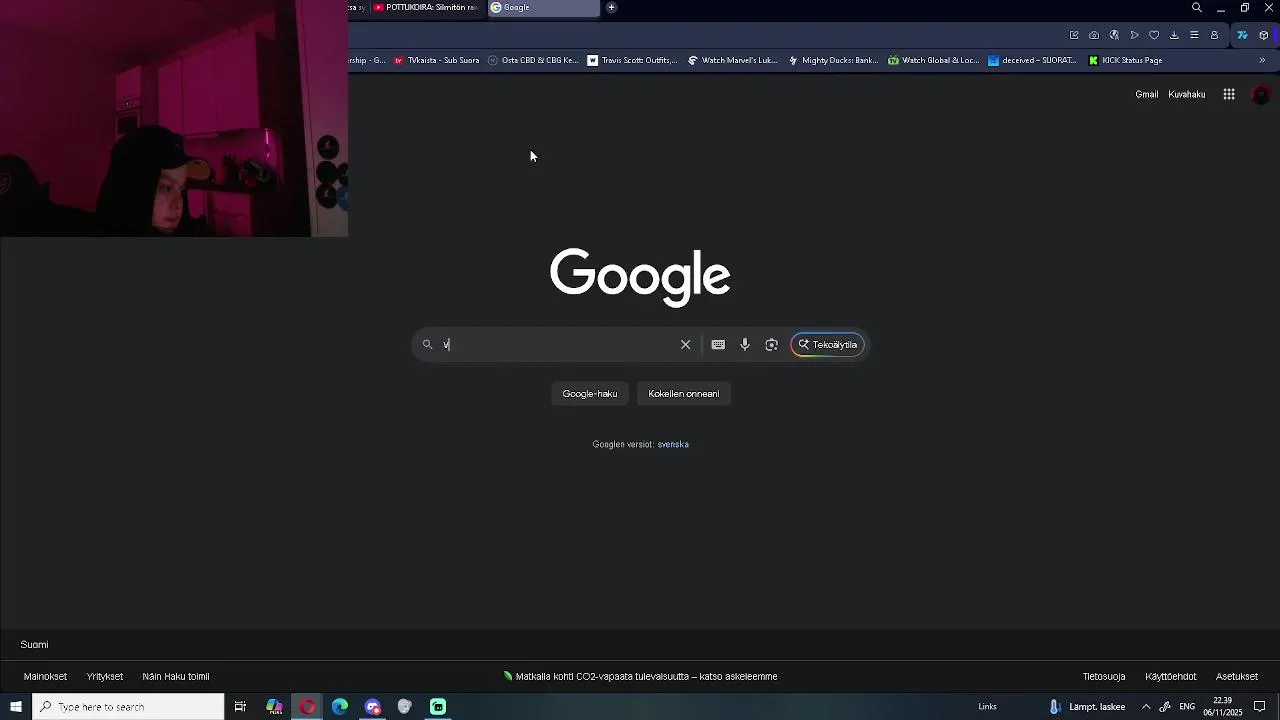Open the Mighty Ducks bookmark

833,60
